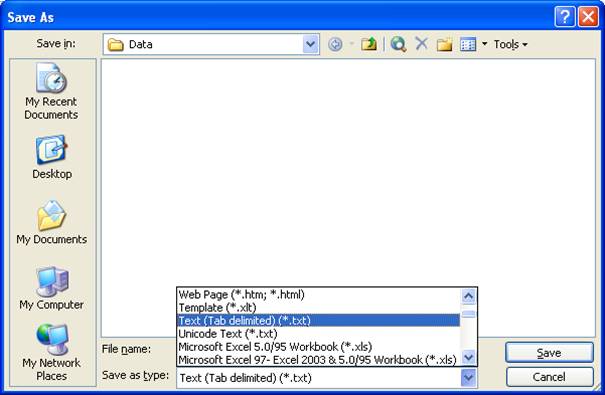Screen dimensions: 605x395
Task: Create a new folder
Action: point(444,44)
